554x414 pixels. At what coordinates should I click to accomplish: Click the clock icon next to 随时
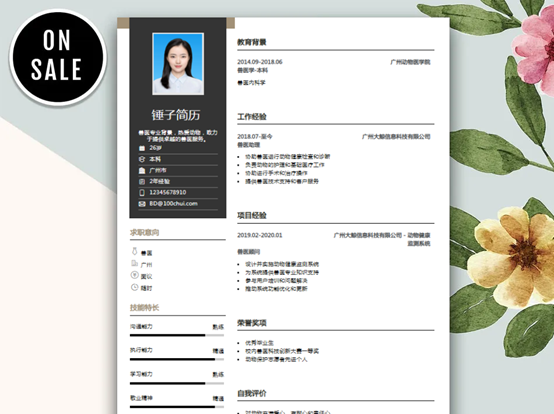pos(134,287)
